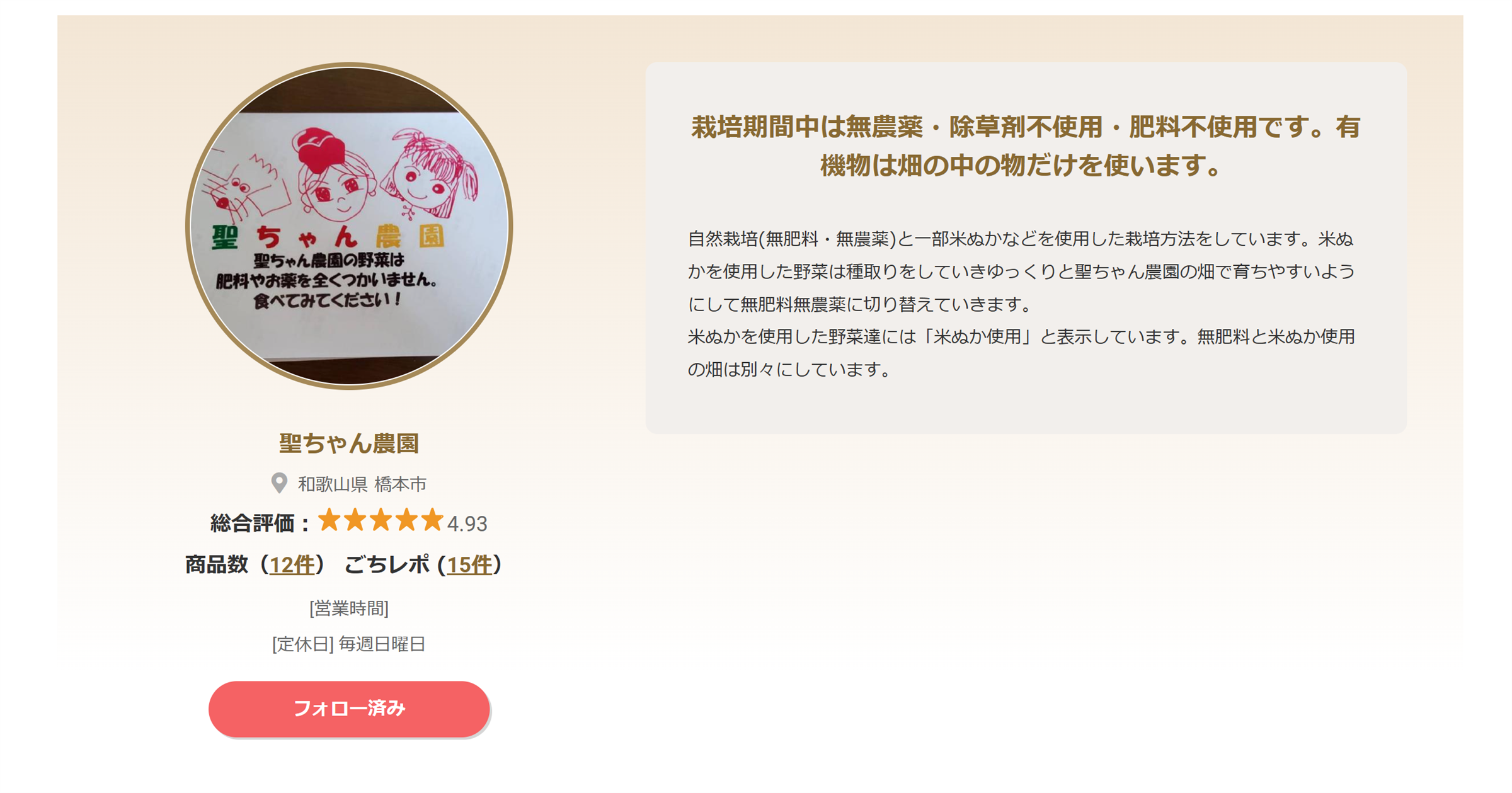Click the 商品数 label
The height and width of the screenshot is (793, 1512).
[x=216, y=564]
